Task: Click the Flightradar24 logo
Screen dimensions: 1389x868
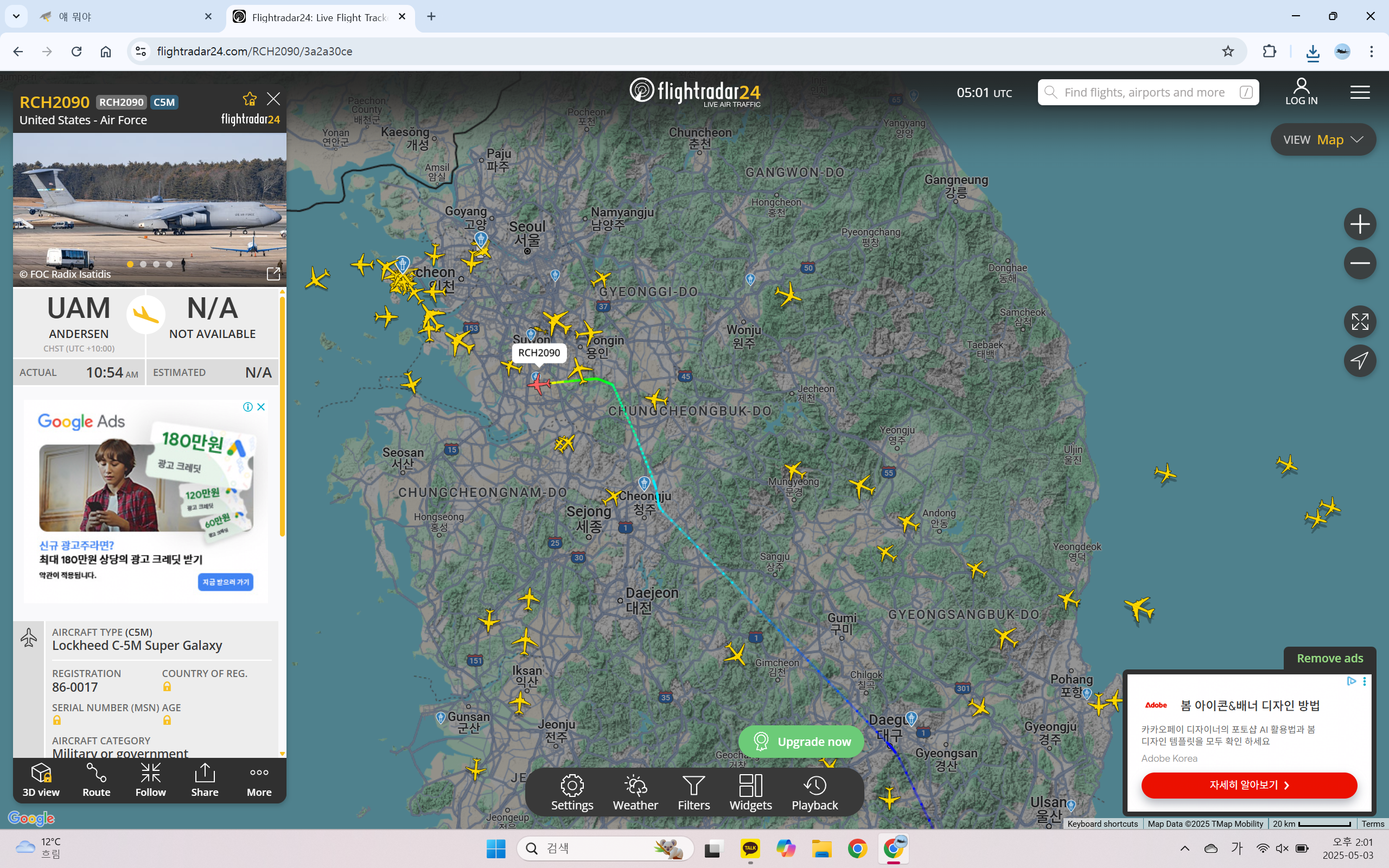Action: 695,92
